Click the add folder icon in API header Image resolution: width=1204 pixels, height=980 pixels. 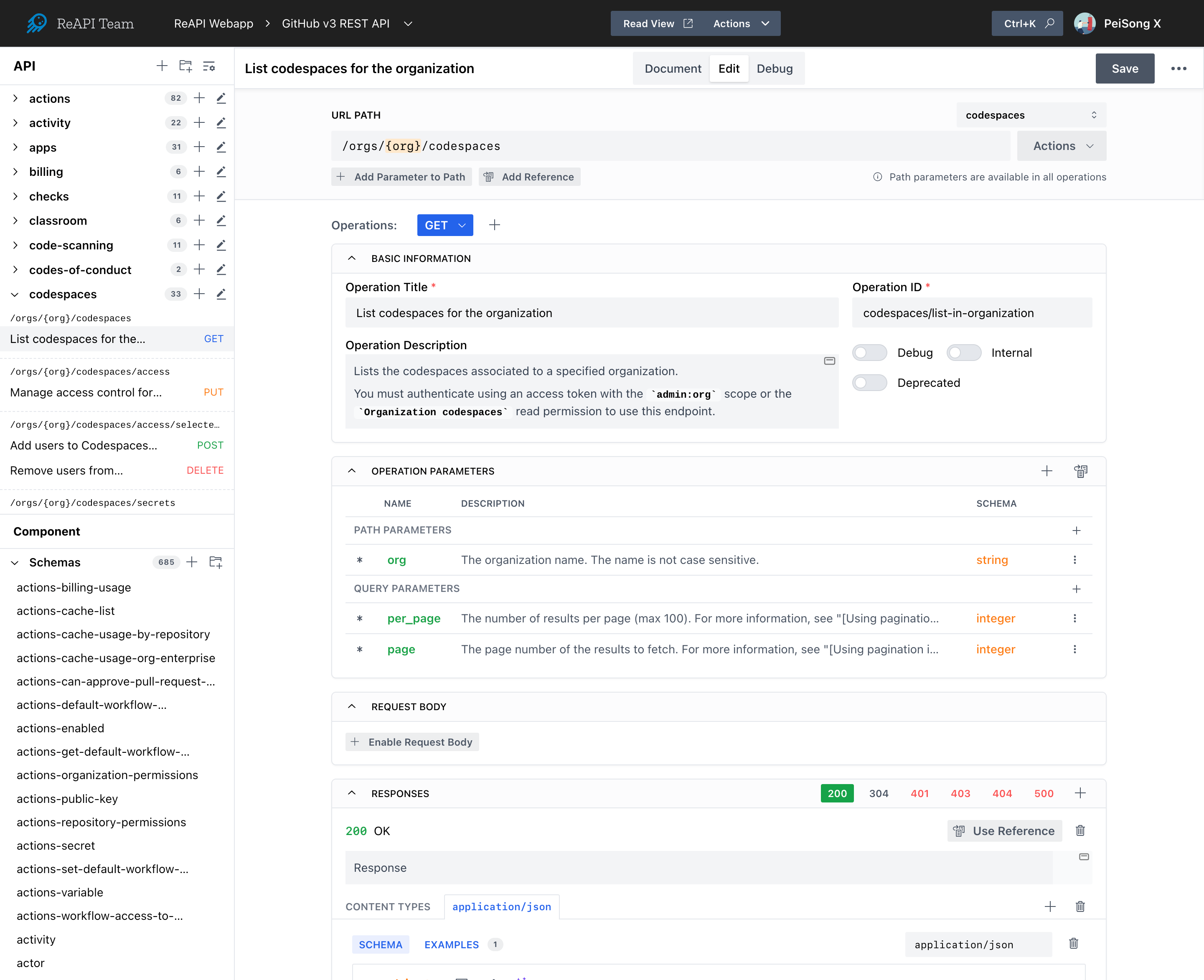pos(185,66)
